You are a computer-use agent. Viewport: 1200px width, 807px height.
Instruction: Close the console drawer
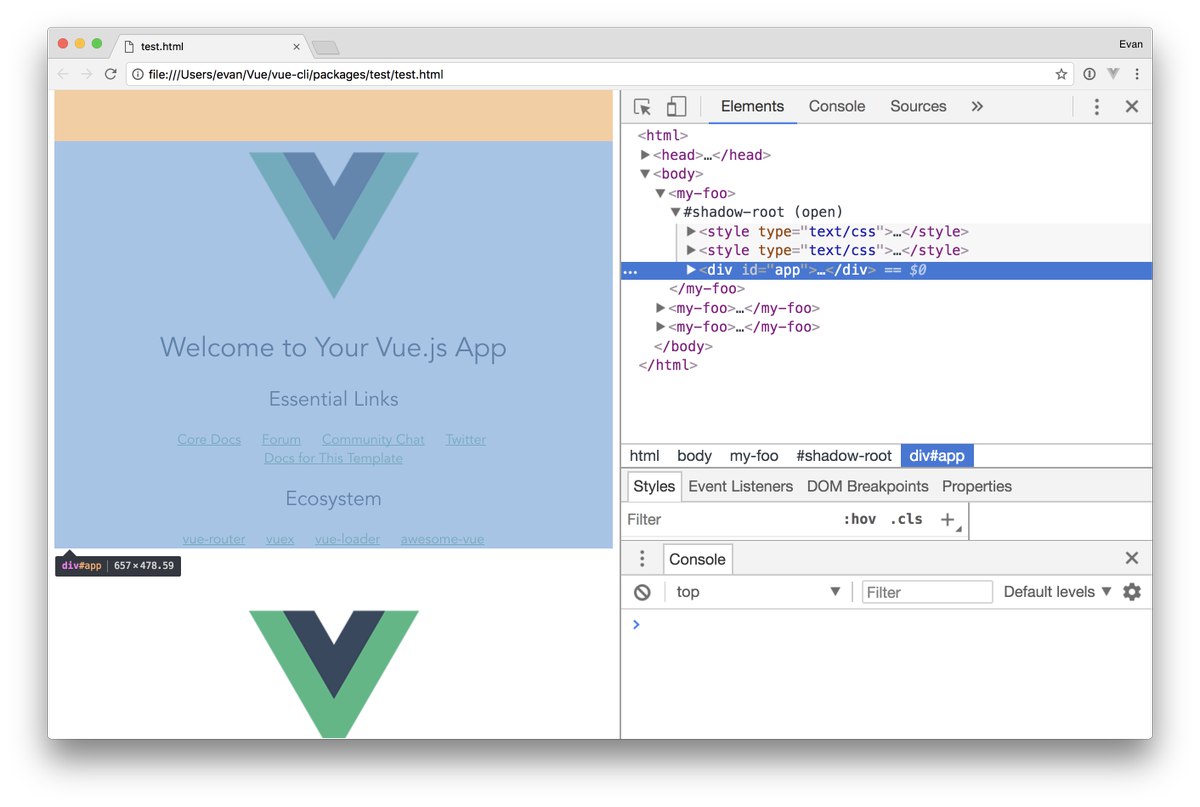(x=1132, y=558)
